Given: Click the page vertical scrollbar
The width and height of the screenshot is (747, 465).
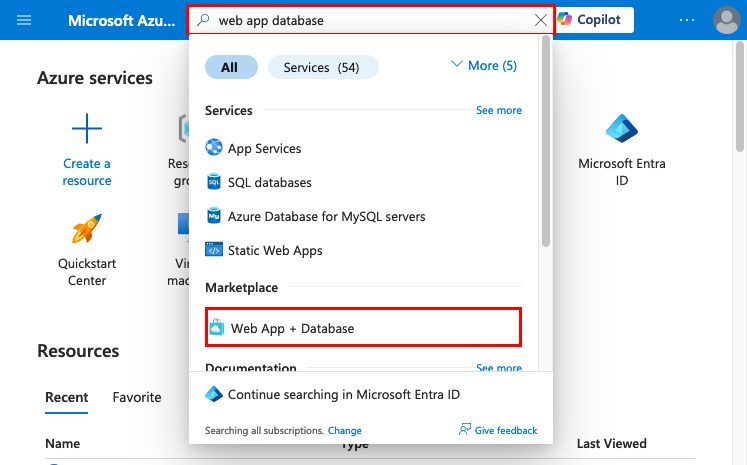Looking at the screenshot, I should pyautogui.click(x=739, y=97).
